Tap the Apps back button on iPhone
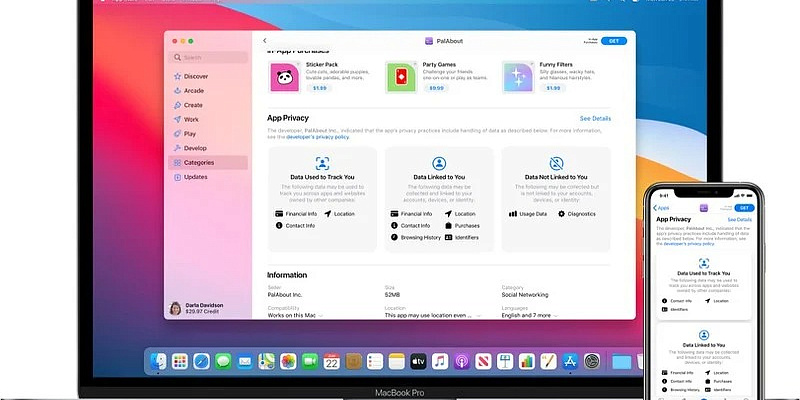 [x=661, y=208]
